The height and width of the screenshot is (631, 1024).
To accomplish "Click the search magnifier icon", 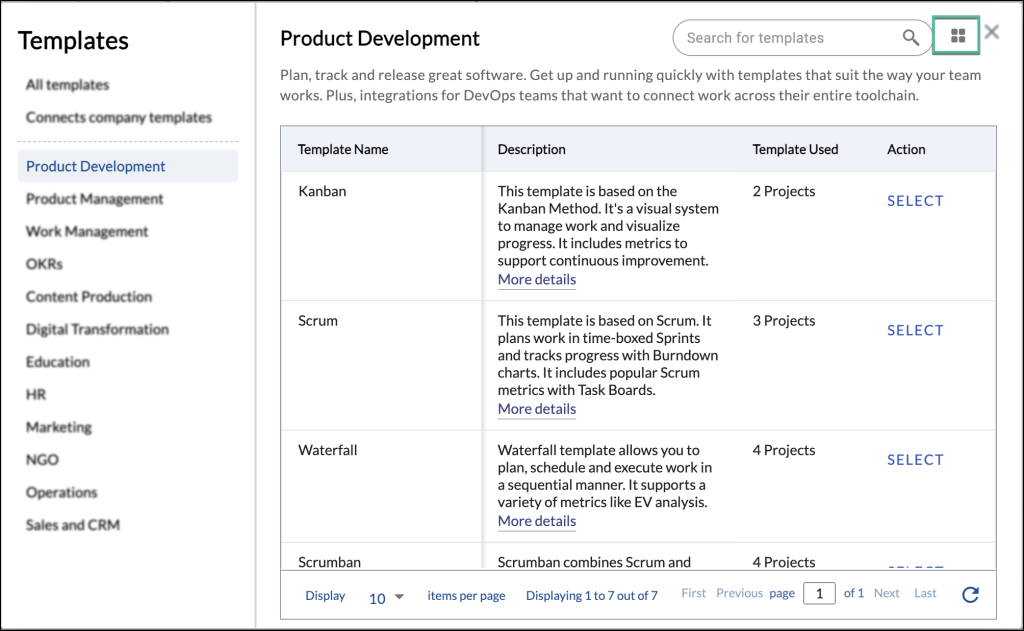I will pyautogui.click(x=910, y=38).
